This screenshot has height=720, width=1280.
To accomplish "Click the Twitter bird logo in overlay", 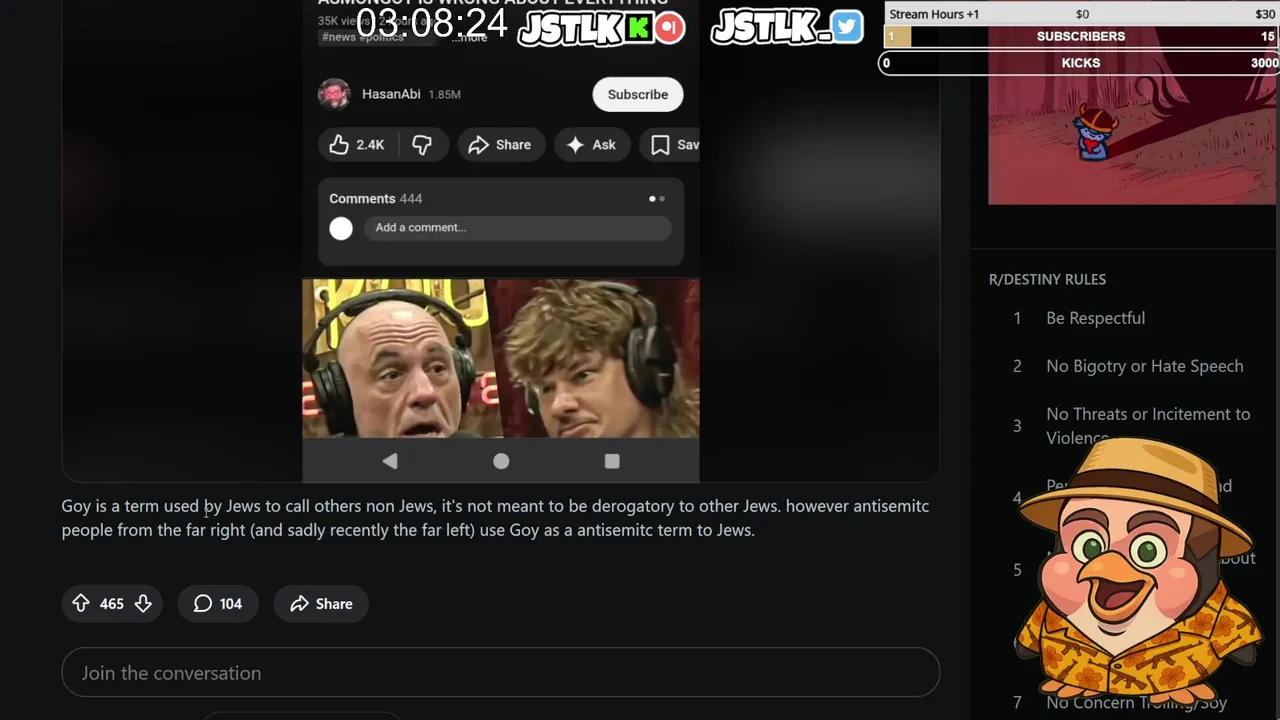I will (846, 27).
